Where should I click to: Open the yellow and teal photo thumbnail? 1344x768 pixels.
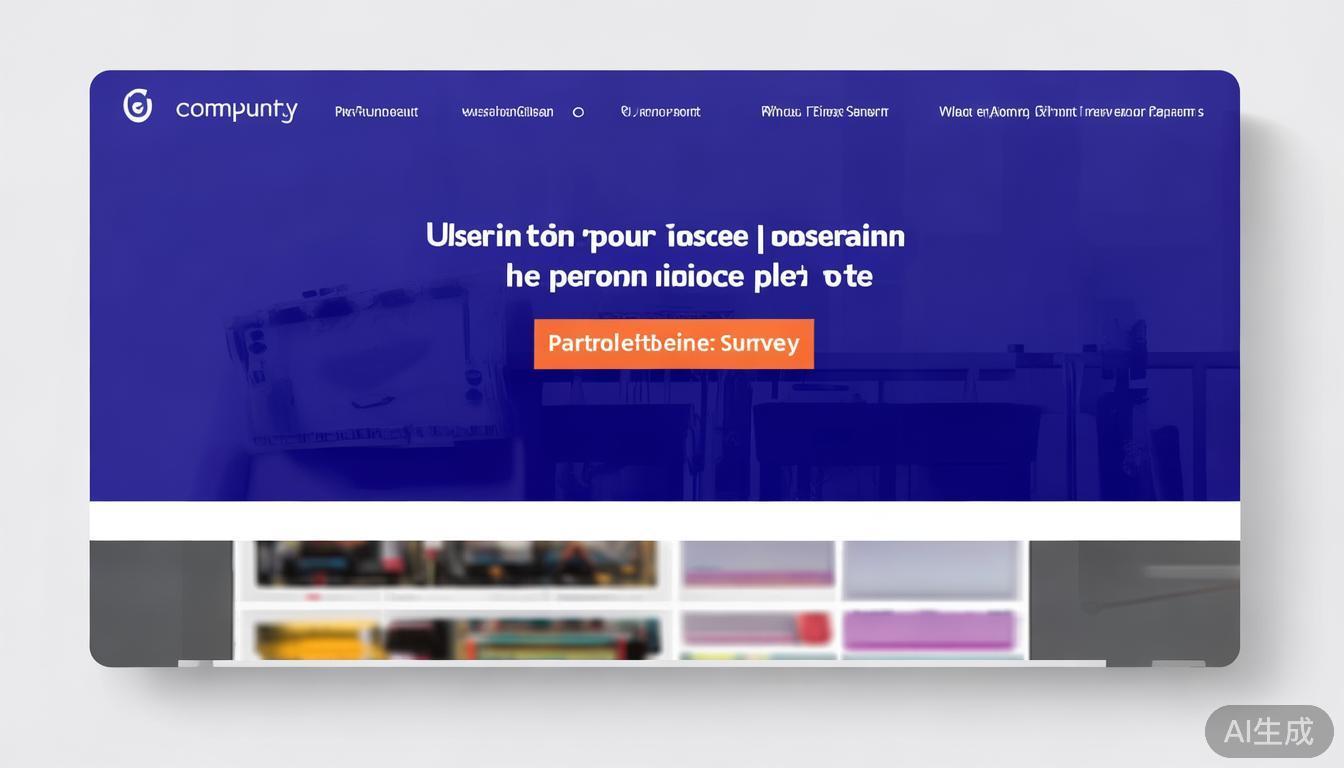pyautogui.click(x=456, y=637)
